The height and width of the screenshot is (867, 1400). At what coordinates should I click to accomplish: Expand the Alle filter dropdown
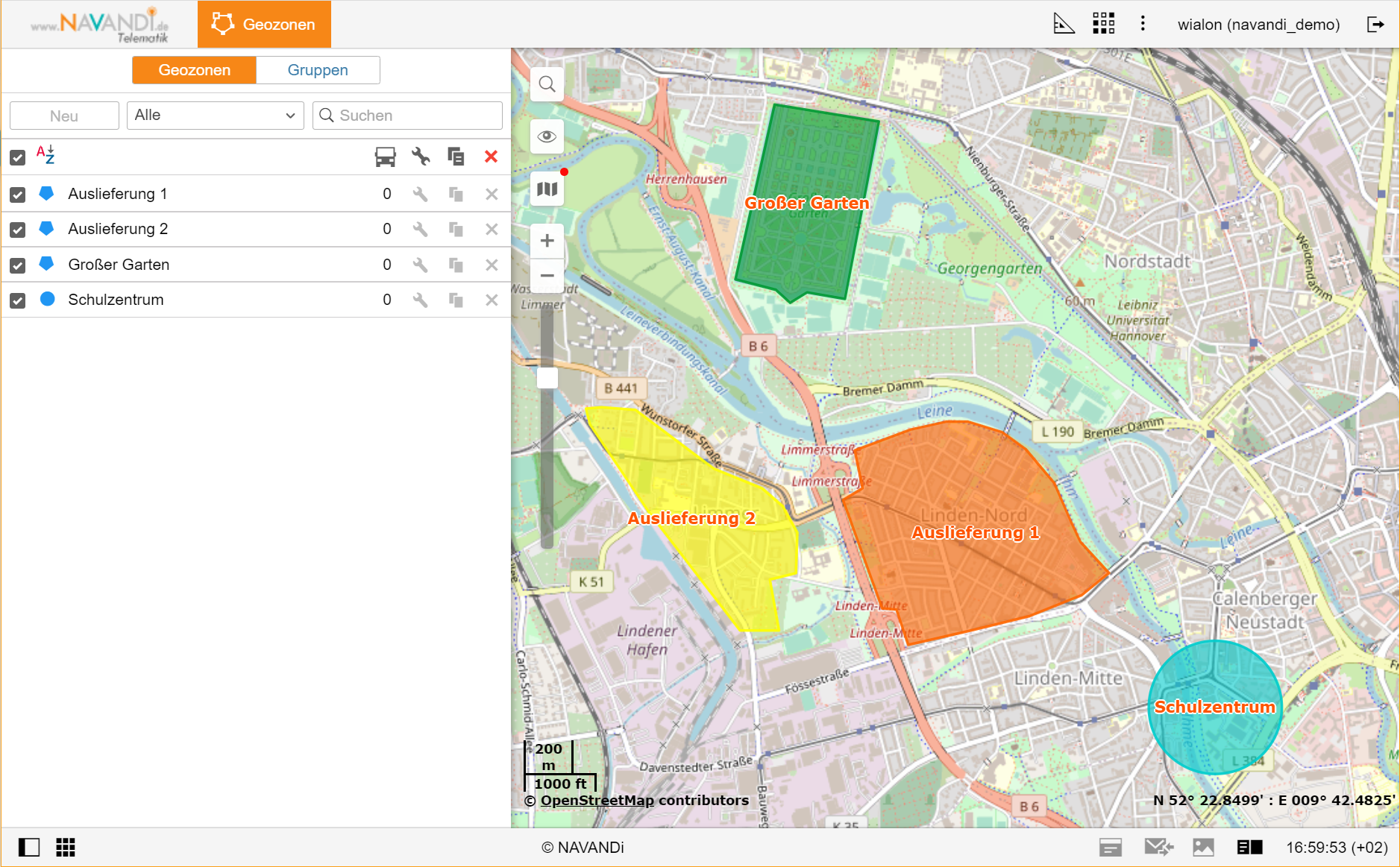[x=215, y=116]
